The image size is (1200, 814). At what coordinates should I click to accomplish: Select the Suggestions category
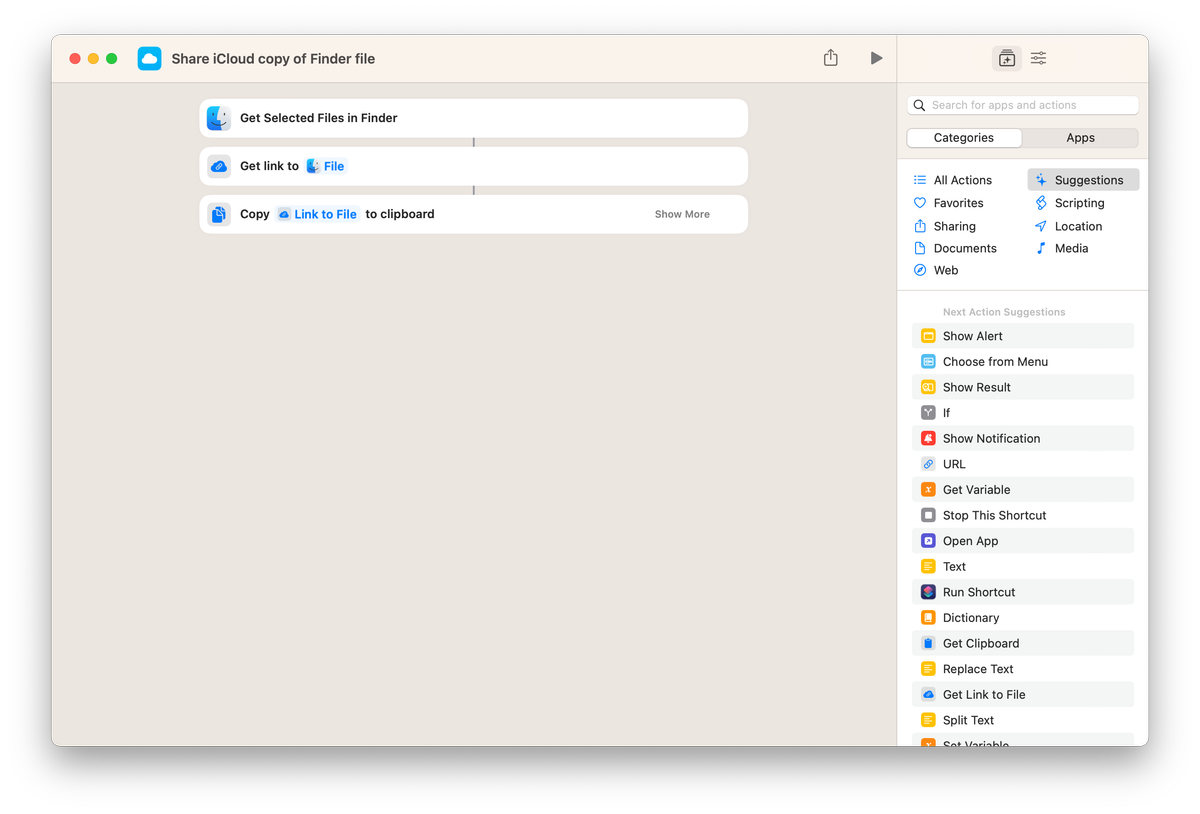tap(1083, 180)
